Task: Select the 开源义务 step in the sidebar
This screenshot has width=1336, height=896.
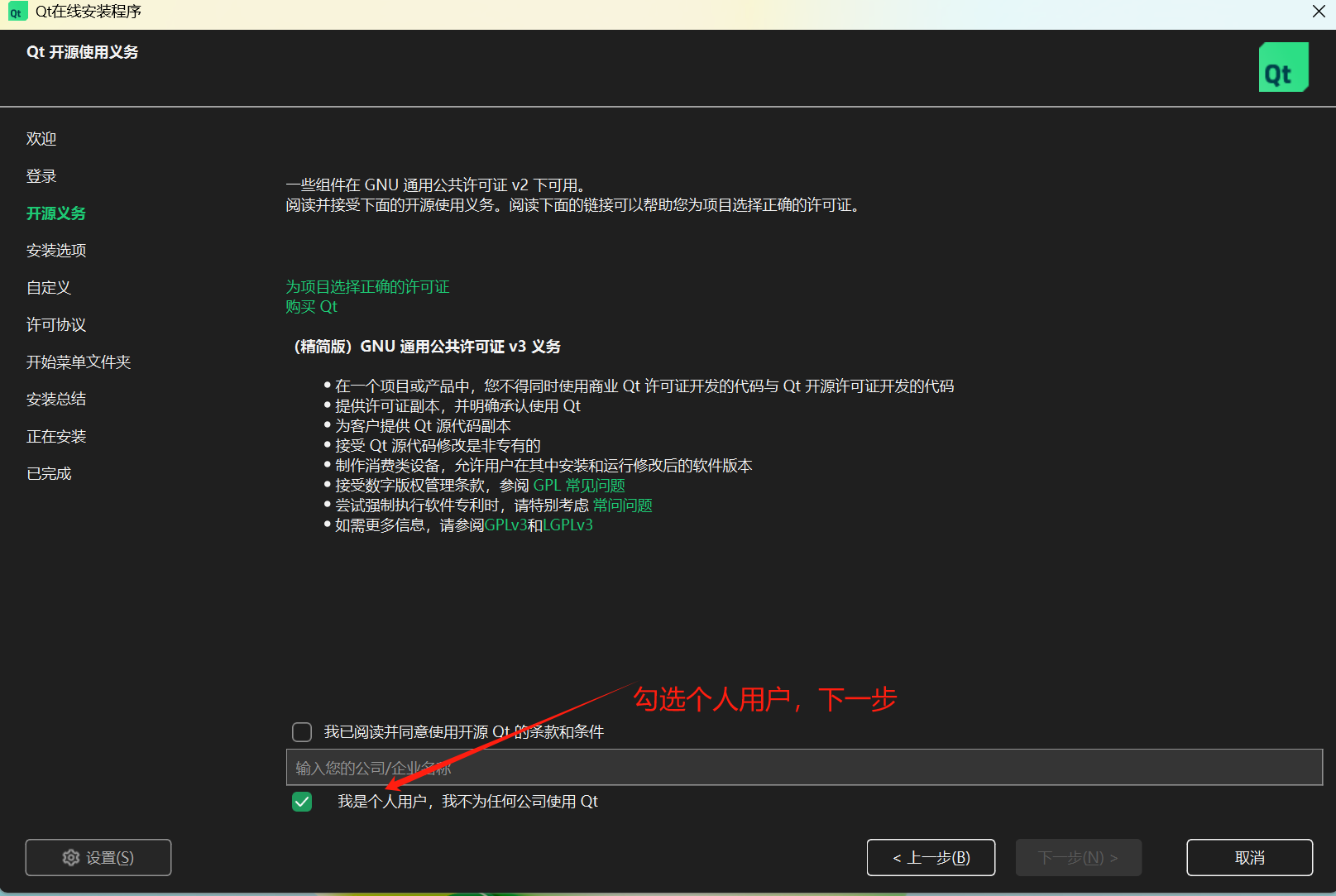Action: pos(56,213)
